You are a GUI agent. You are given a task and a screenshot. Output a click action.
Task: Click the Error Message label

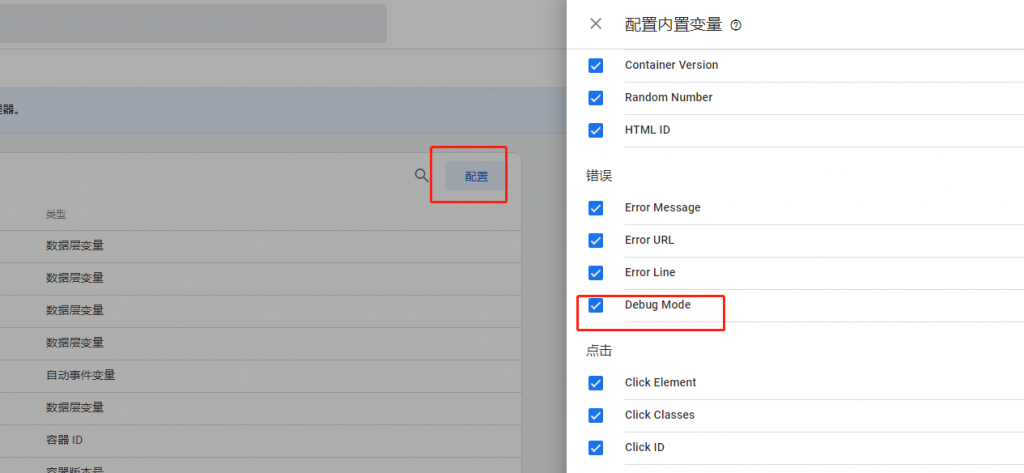(x=663, y=207)
